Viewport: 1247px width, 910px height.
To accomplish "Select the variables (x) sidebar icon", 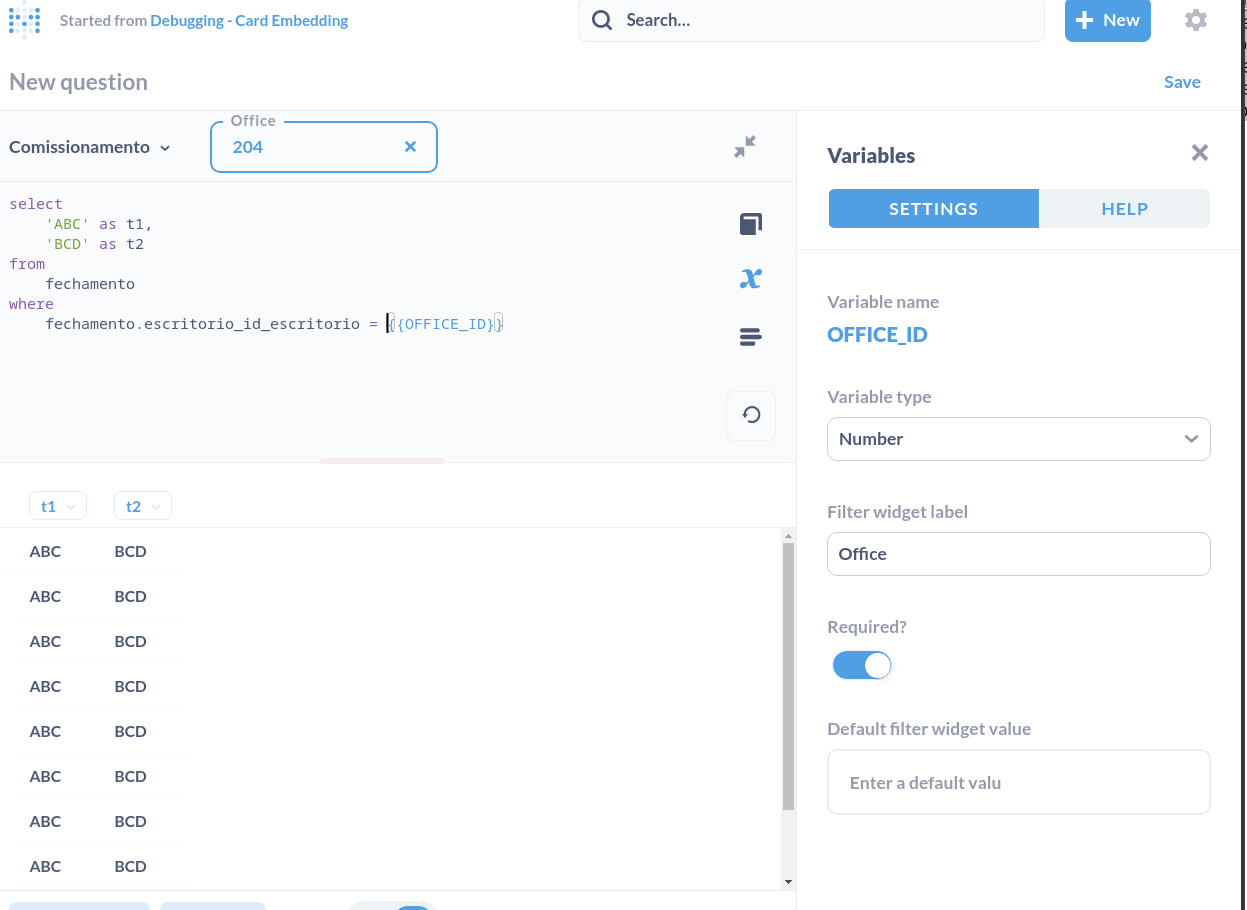I will (x=750, y=278).
